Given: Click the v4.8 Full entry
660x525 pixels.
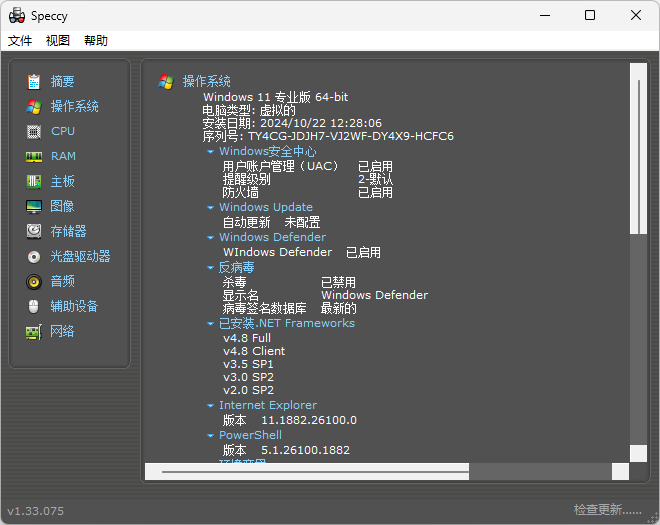Looking at the screenshot, I should [247, 338].
